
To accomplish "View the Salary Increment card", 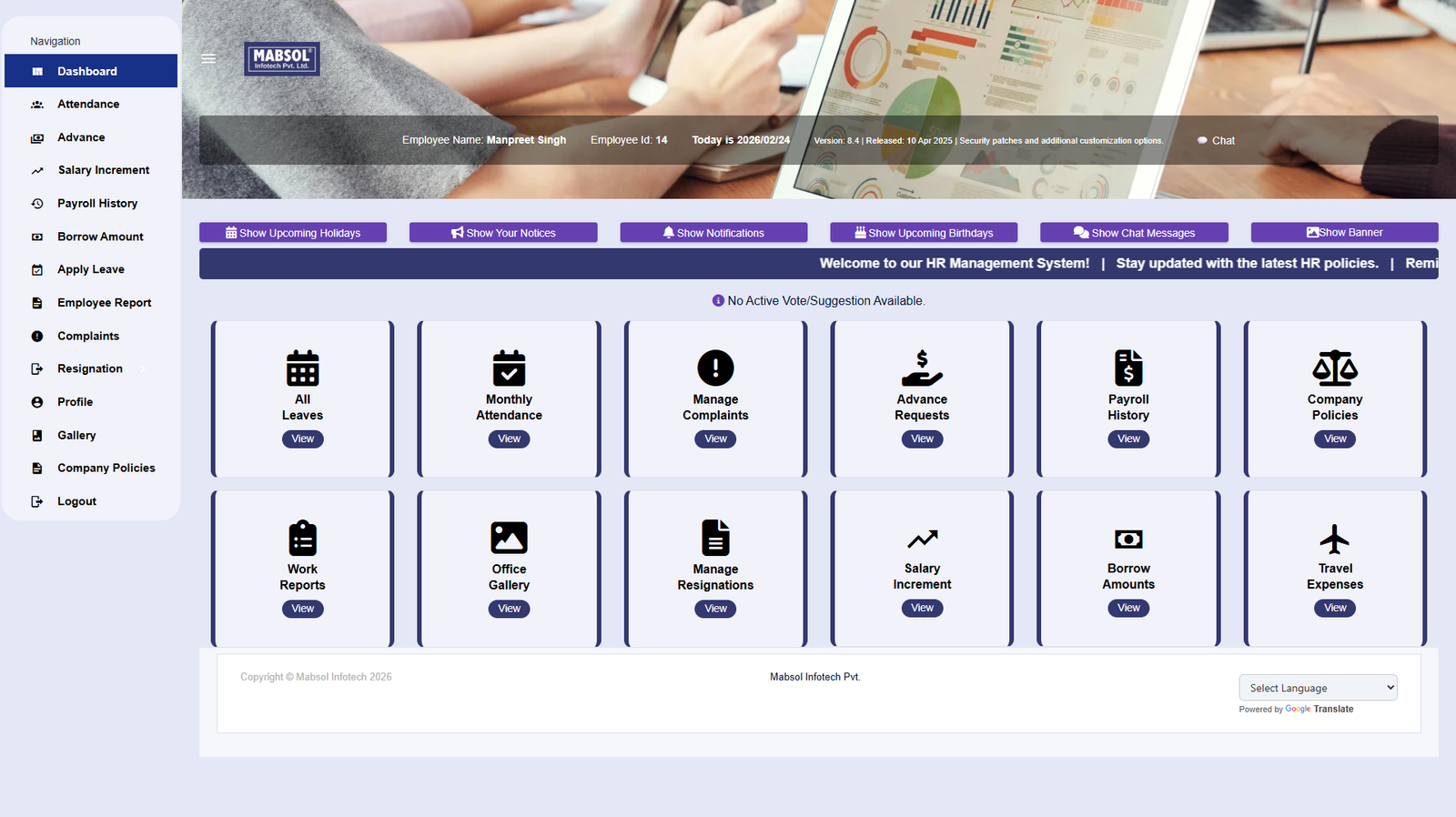I will pos(922,608).
